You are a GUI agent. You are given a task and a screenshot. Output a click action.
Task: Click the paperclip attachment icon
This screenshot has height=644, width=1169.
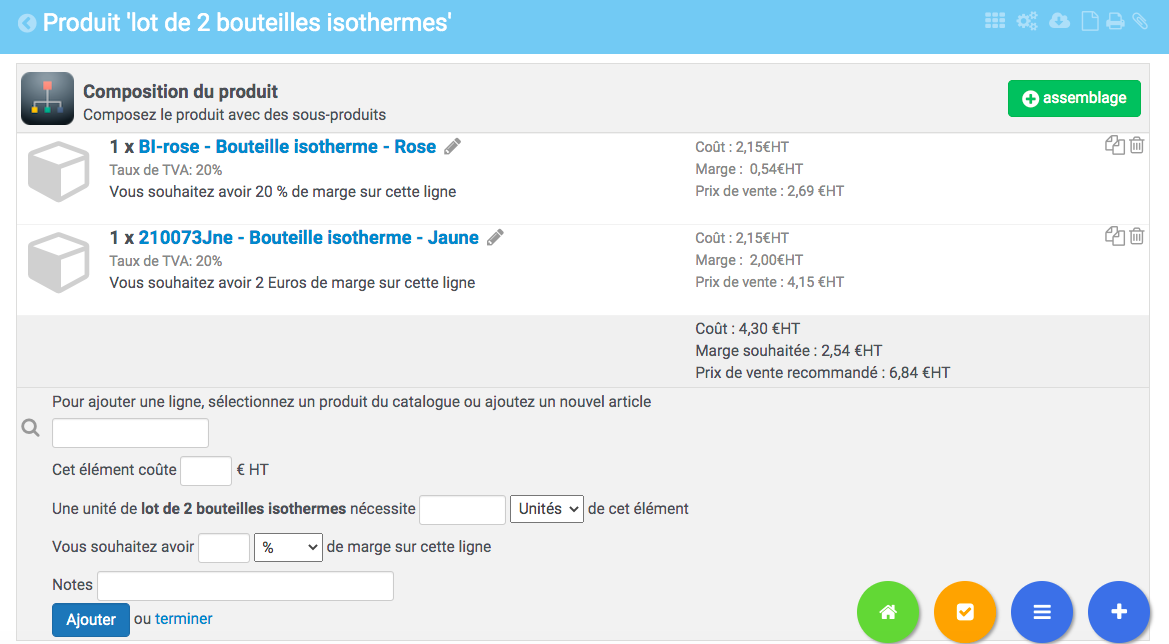1140,21
